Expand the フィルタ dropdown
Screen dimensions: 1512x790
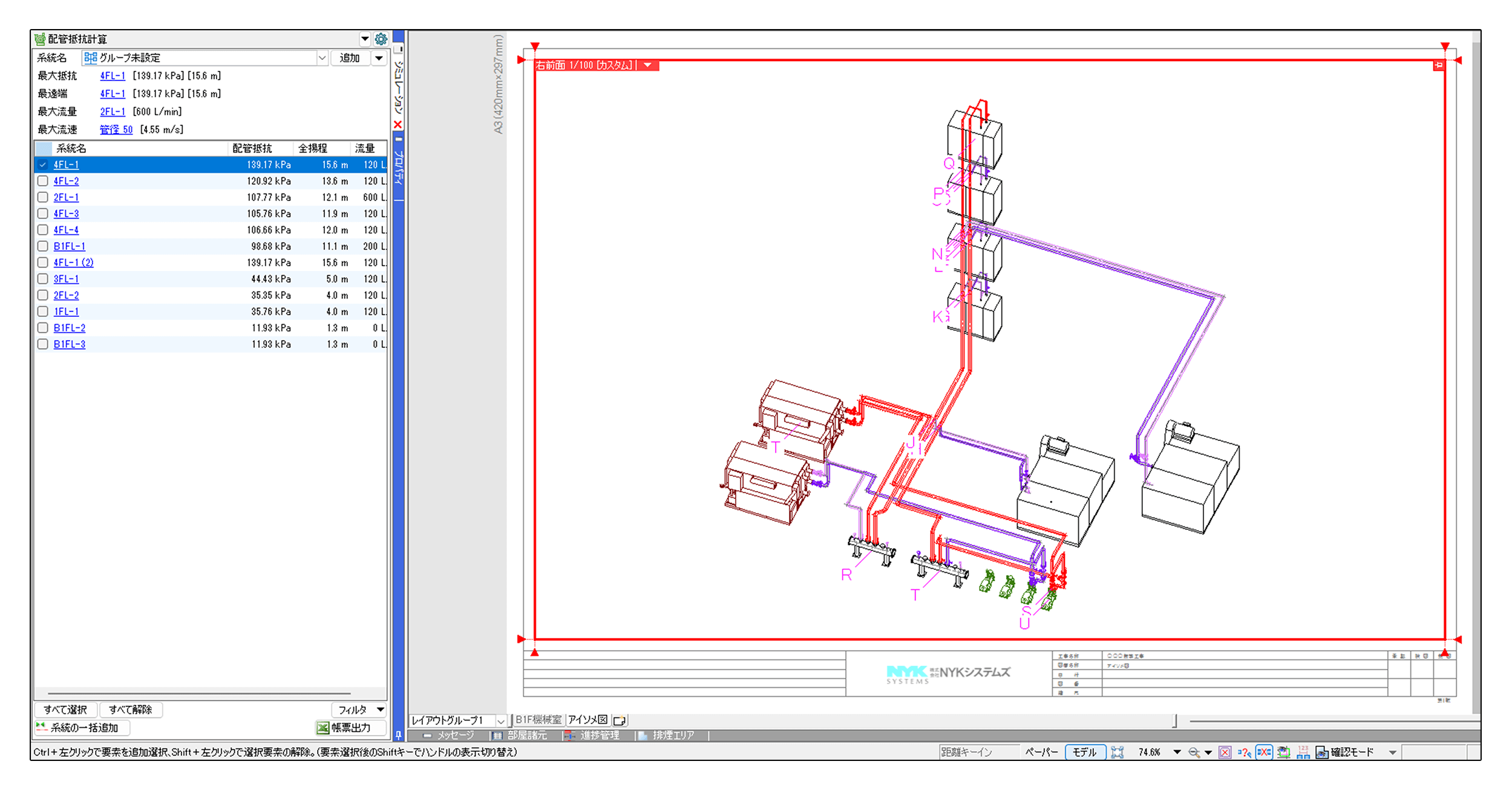(381, 710)
